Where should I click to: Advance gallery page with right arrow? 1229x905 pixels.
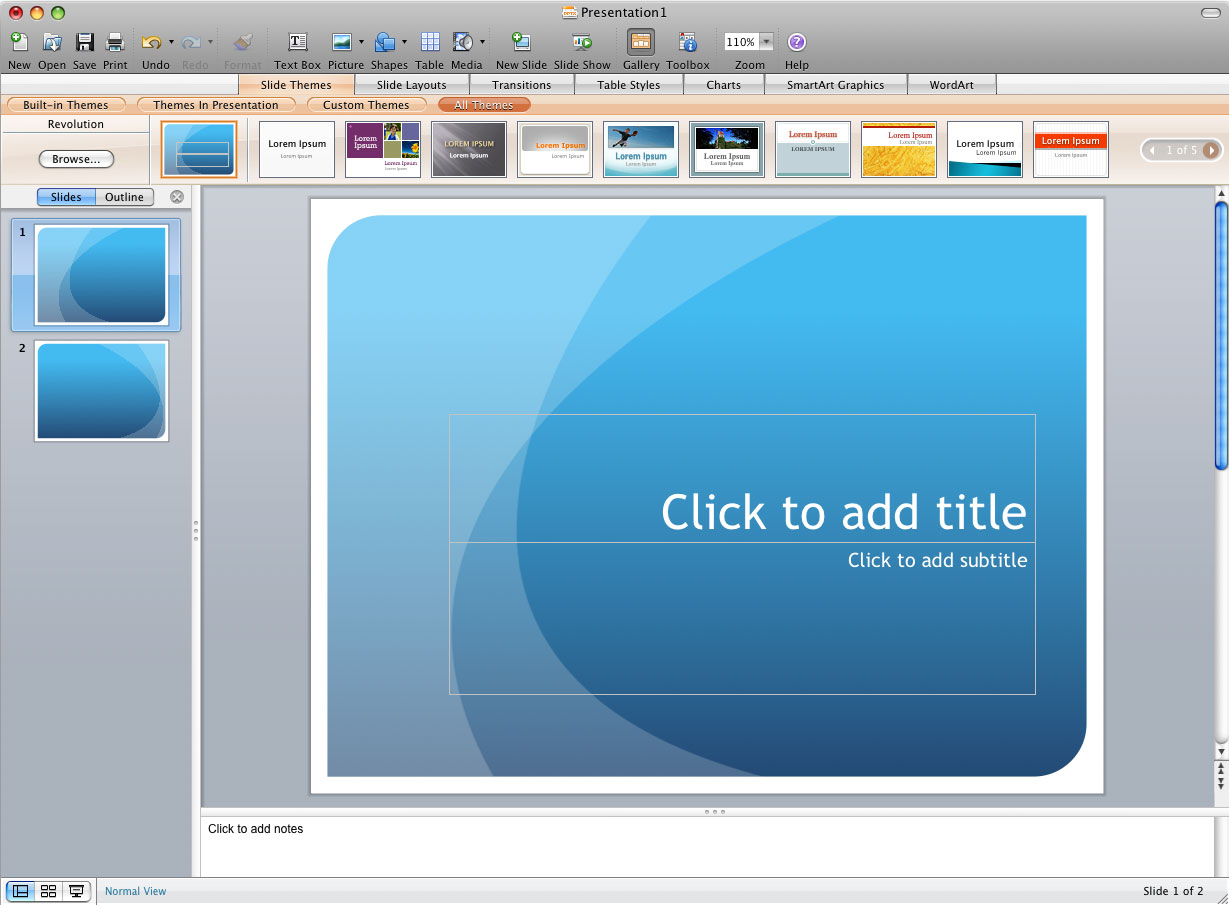click(1211, 149)
